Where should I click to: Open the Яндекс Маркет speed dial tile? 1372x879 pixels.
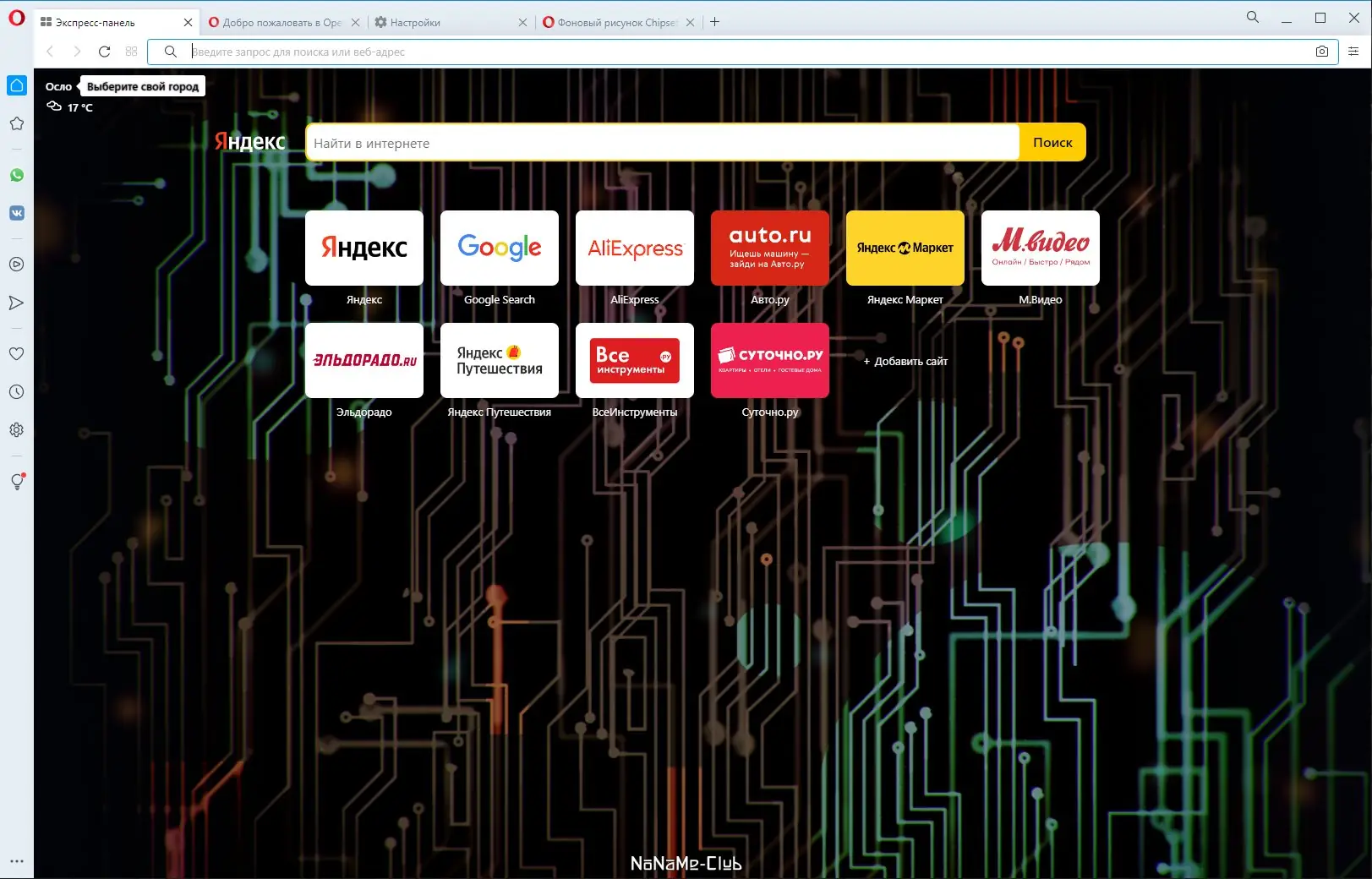click(905, 248)
